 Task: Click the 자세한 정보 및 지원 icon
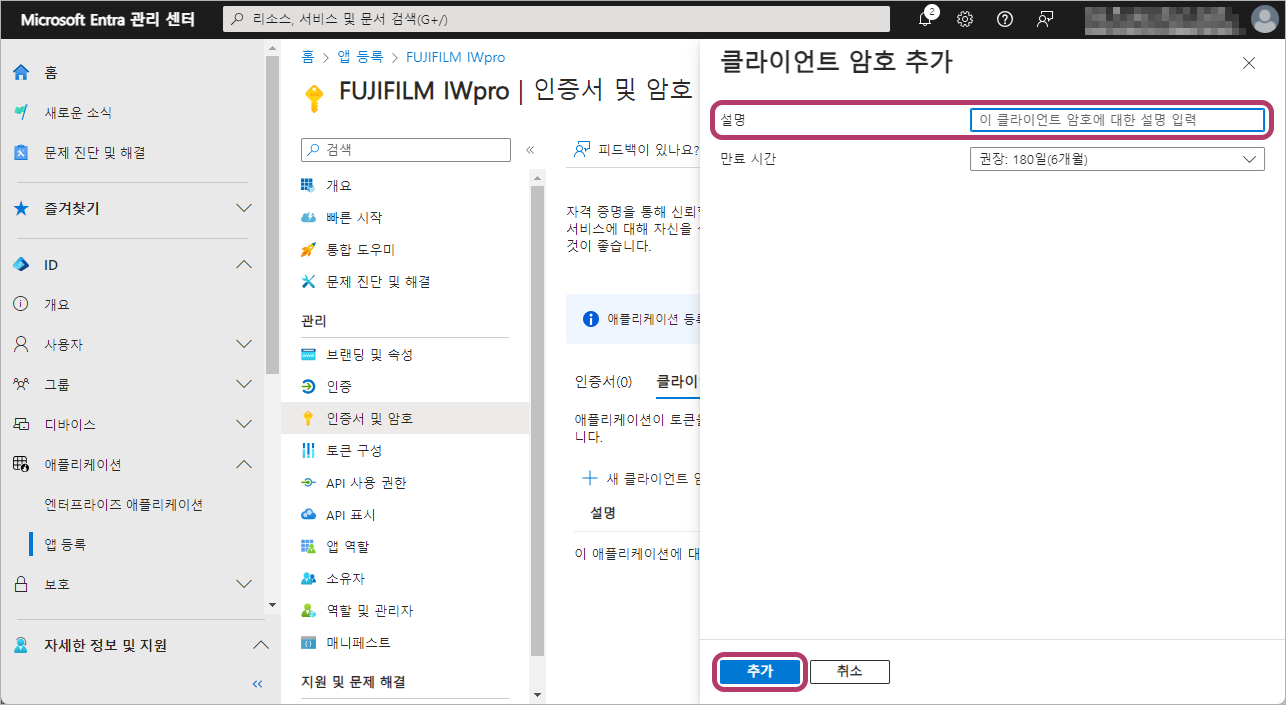[21, 645]
